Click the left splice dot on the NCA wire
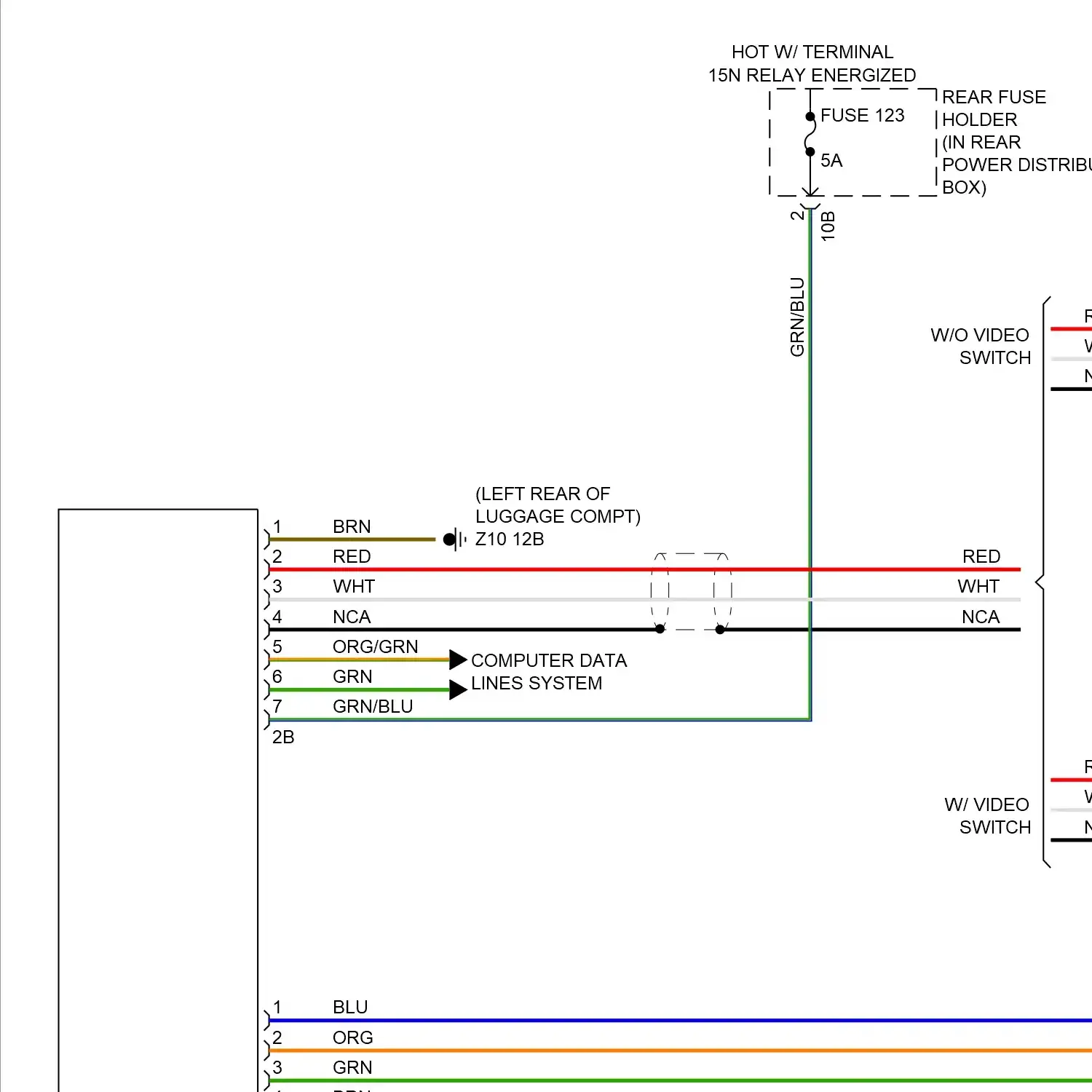Screen dimensions: 1092x1092 pyautogui.click(x=660, y=629)
